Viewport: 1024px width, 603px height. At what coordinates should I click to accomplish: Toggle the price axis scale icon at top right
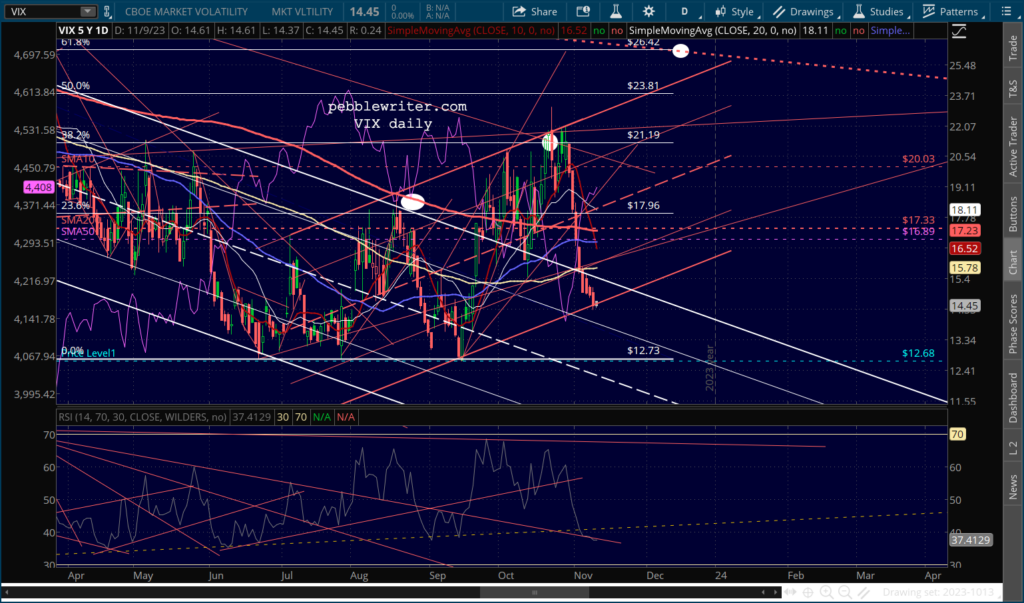pyautogui.click(x=959, y=31)
